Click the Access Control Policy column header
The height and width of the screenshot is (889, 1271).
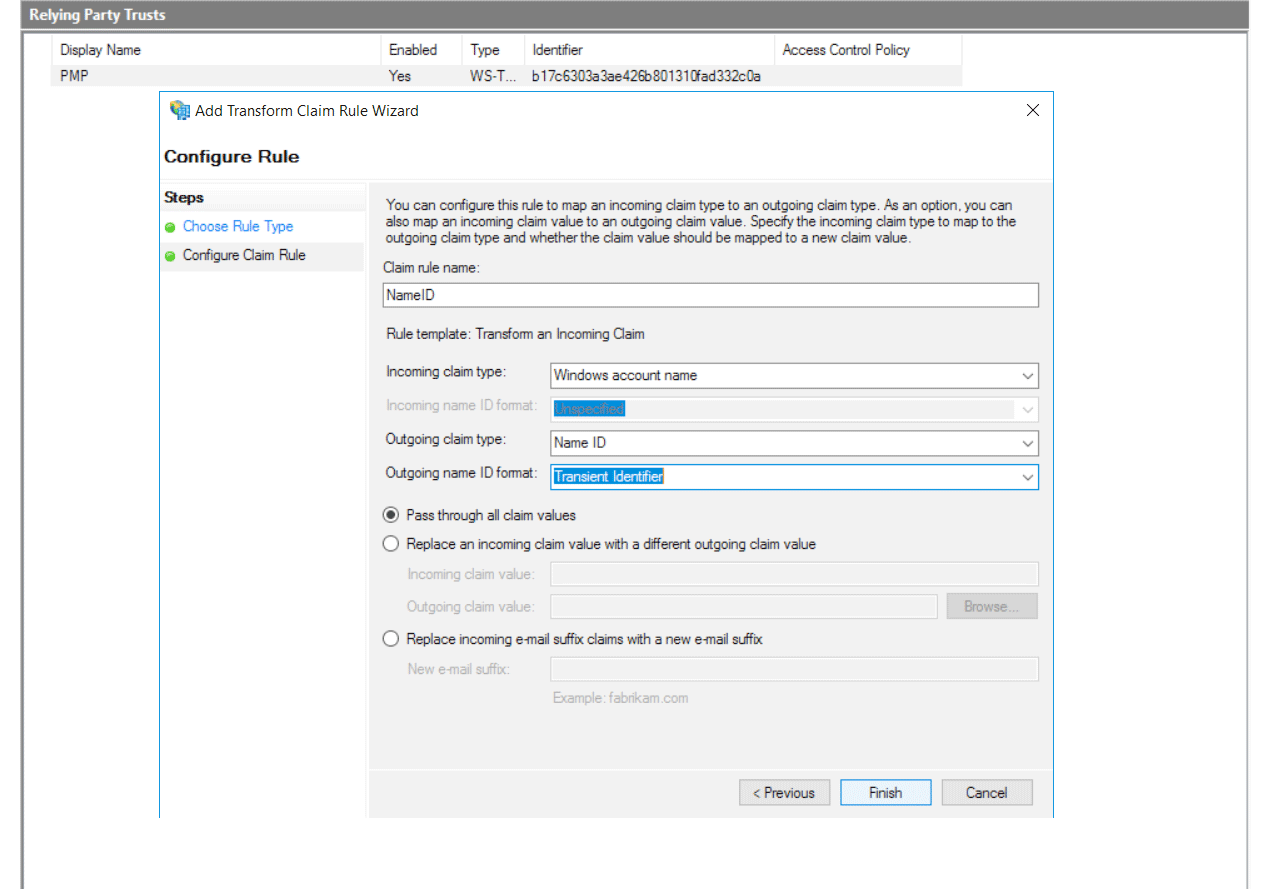click(x=845, y=50)
